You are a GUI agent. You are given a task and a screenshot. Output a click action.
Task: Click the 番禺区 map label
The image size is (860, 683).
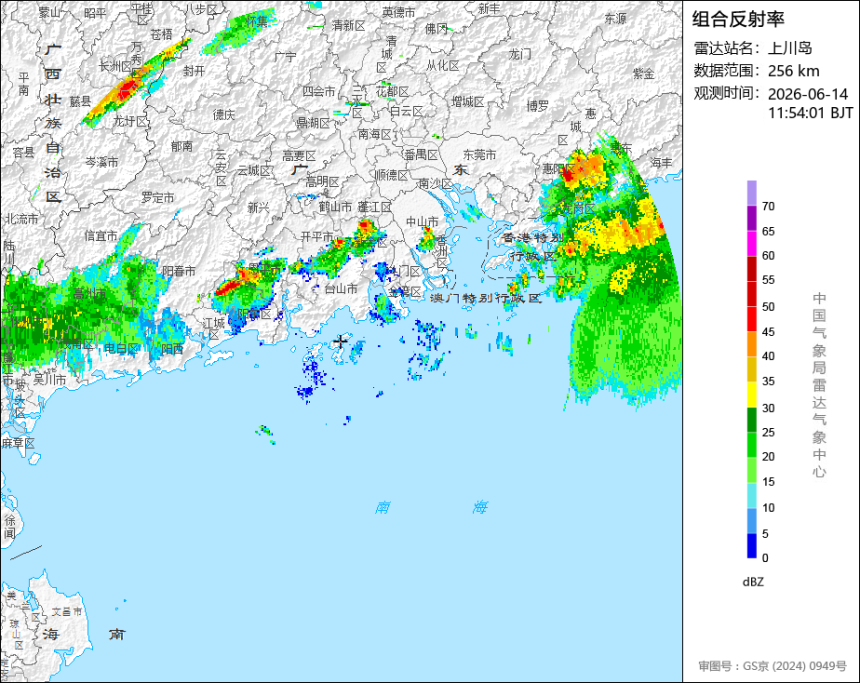pos(421,155)
